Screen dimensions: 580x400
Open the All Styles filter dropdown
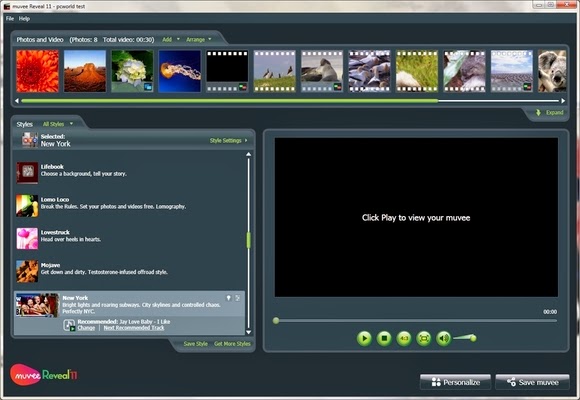[58, 124]
